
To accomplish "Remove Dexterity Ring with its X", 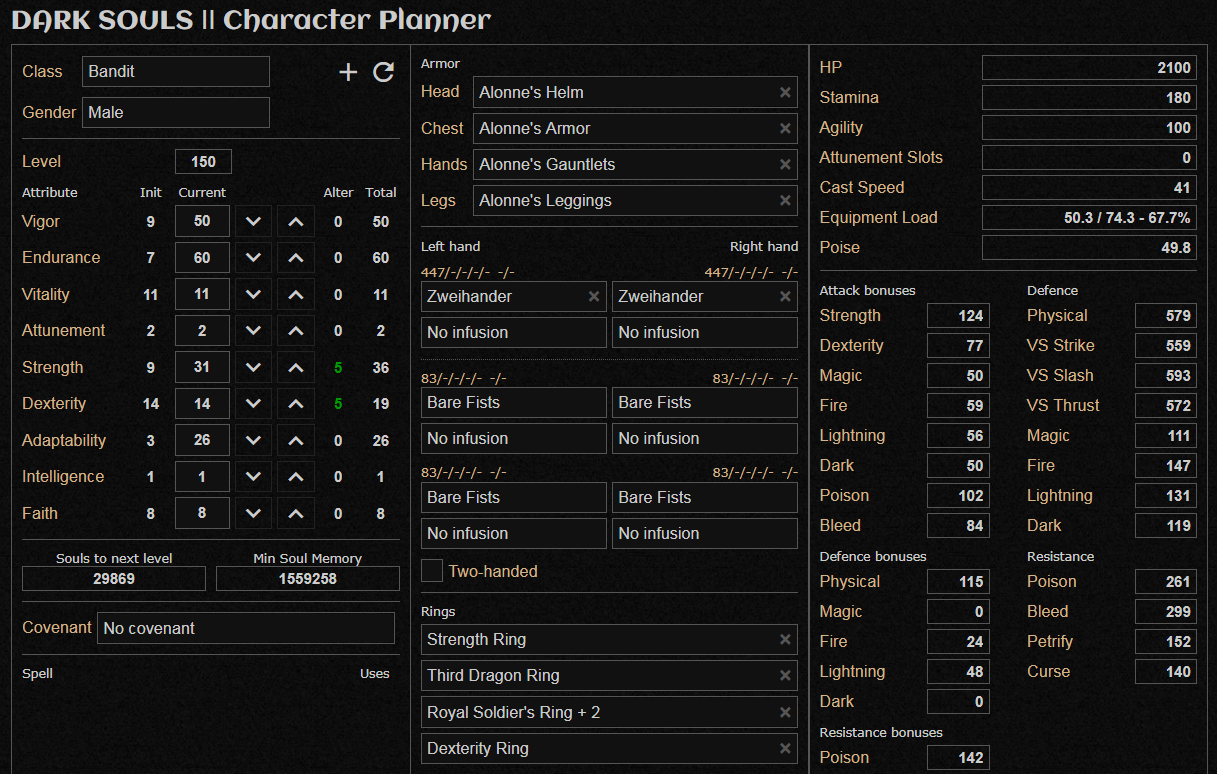I will coord(785,748).
